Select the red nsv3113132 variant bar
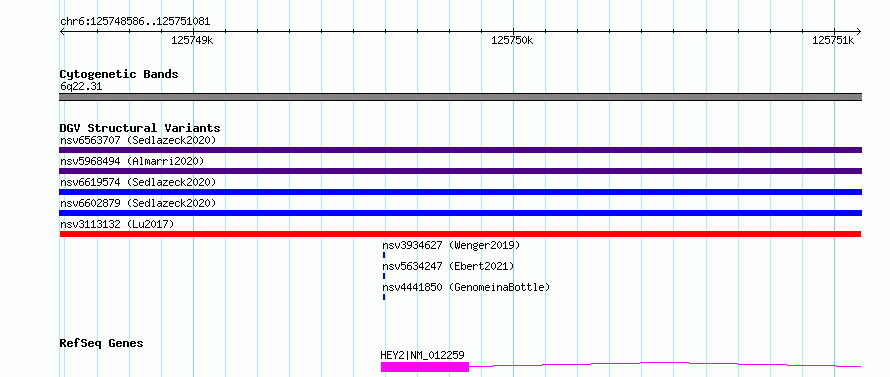This screenshot has height=377, width=890. click(460, 234)
